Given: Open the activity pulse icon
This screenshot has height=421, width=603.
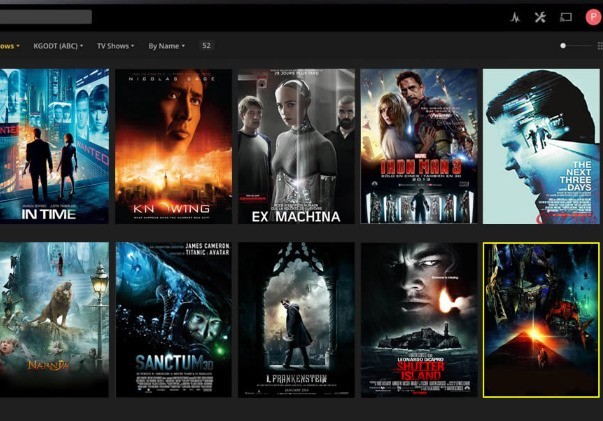Looking at the screenshot, I should 515,17.
